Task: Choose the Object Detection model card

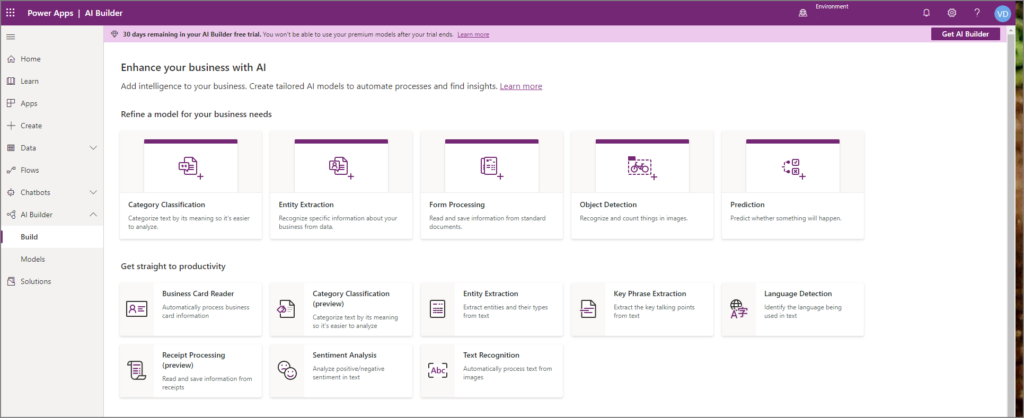Action: pyautogui.click(x=641, y=185)
